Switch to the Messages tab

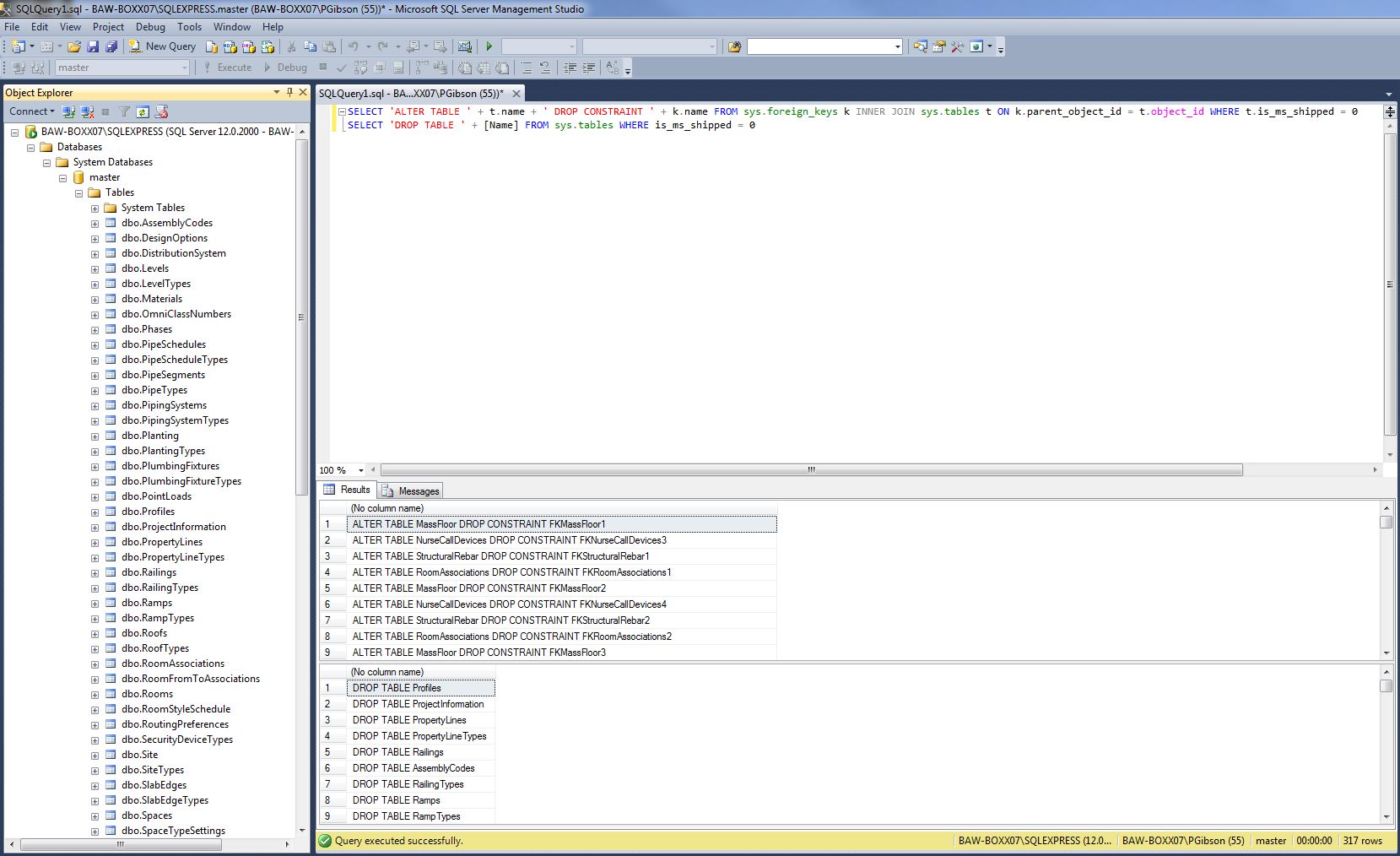410,490
